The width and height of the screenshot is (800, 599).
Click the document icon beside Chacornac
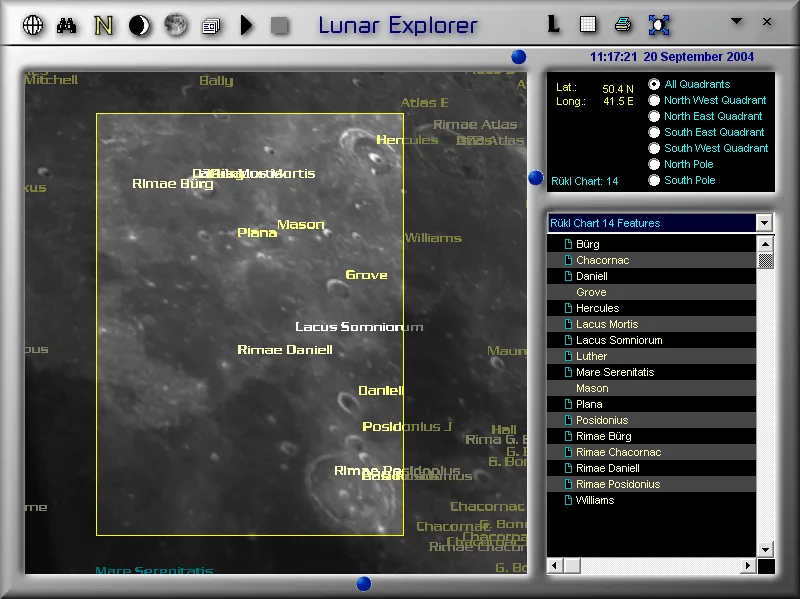pyautogui.click(x=568, y=260)
